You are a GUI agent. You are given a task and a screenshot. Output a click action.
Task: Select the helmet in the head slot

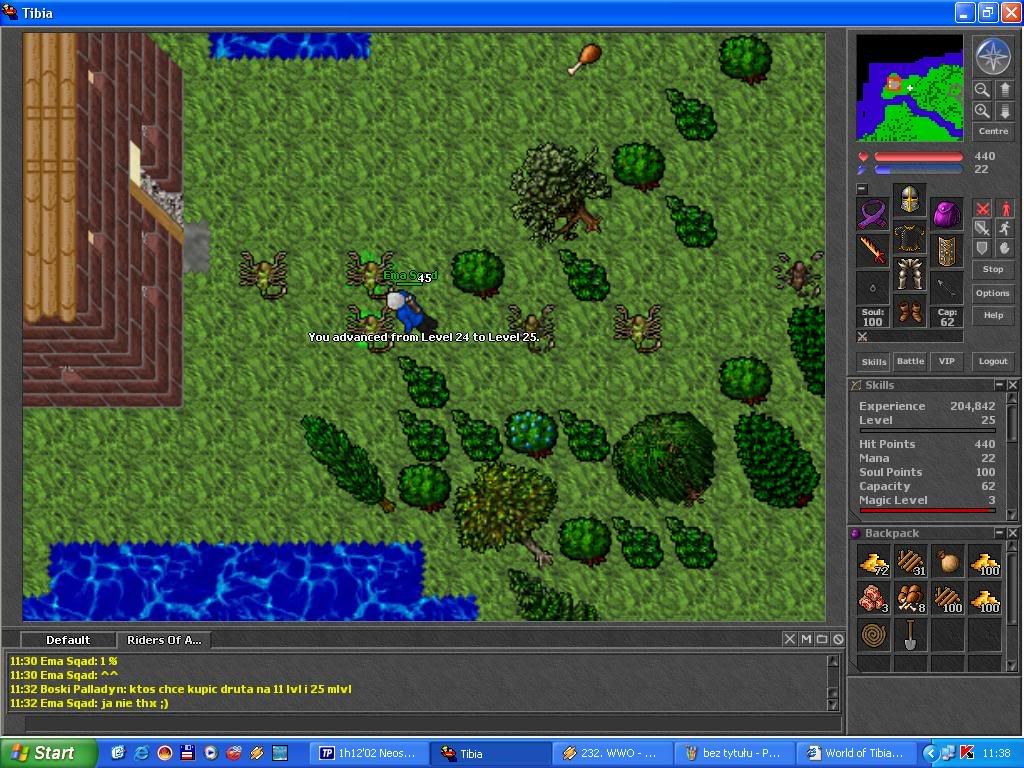coord(910,200)
